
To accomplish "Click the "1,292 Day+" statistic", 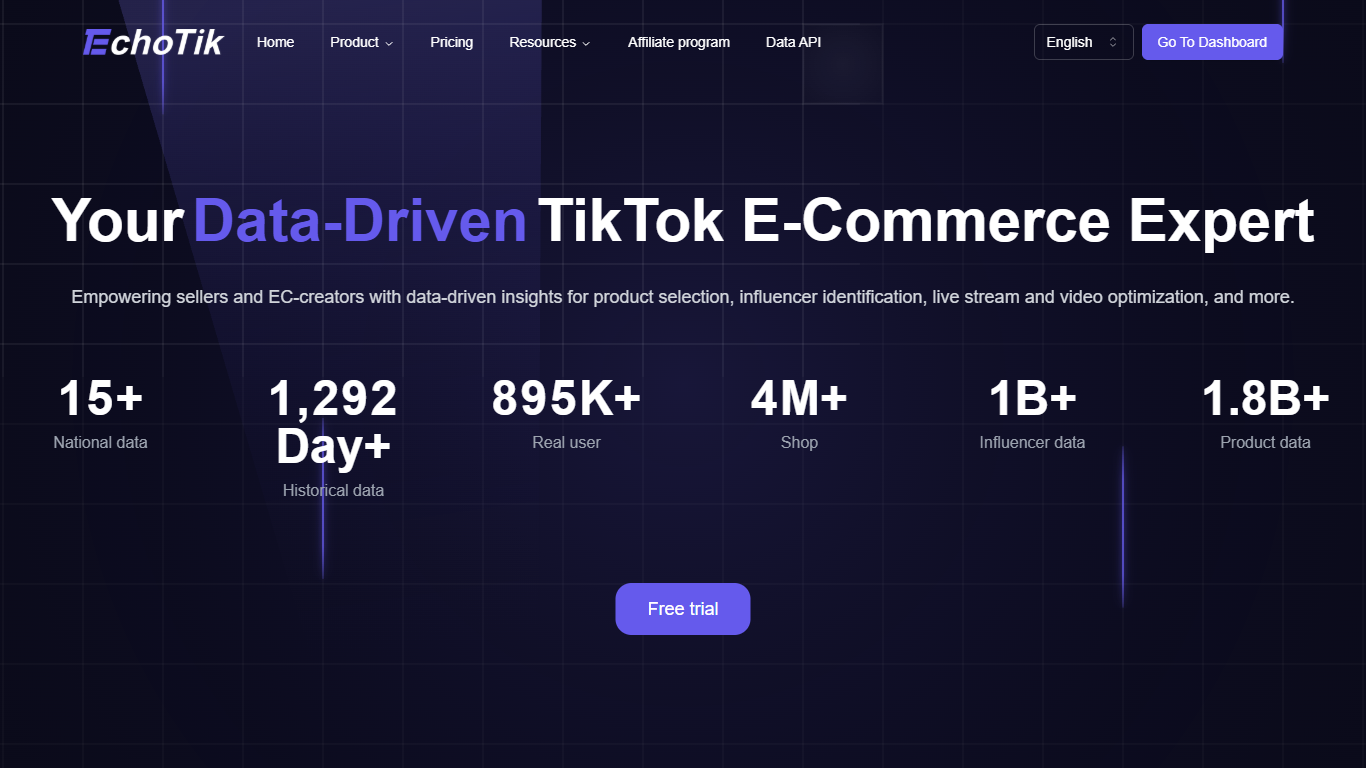I will 333,422.
